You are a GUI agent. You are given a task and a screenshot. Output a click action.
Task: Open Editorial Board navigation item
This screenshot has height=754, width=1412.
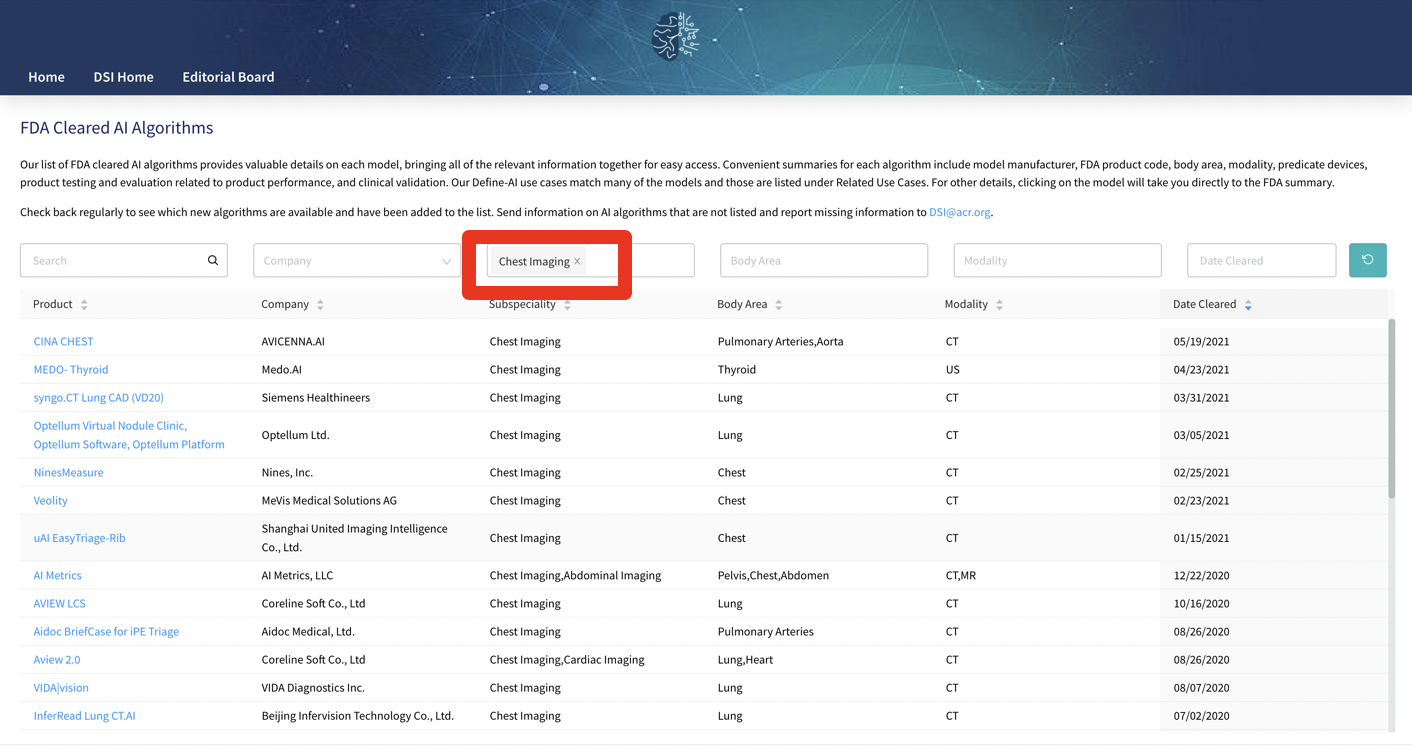(x=228, y=77)
